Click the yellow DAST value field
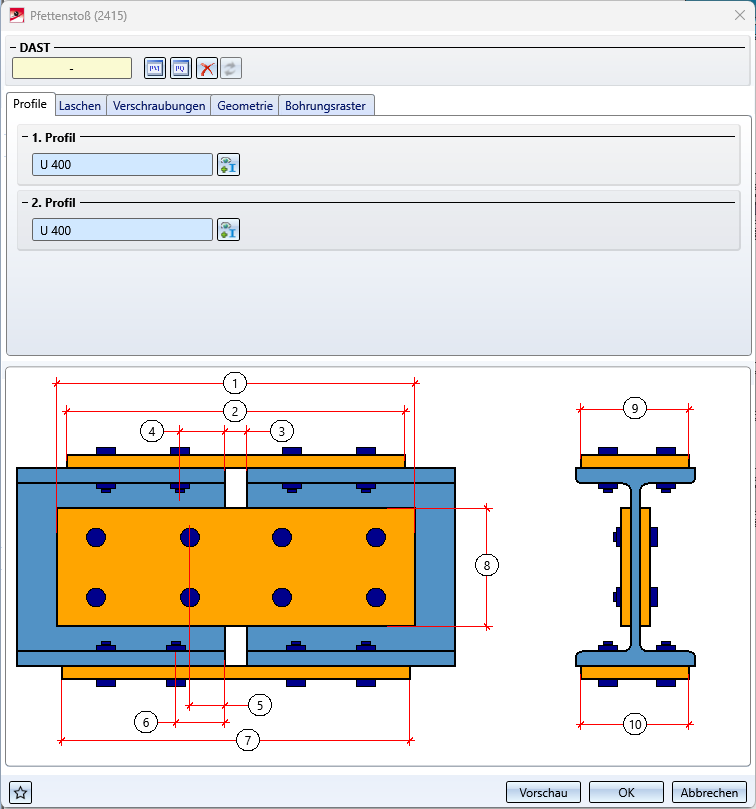Screen dimensions: 756x809 pos(72,68)
